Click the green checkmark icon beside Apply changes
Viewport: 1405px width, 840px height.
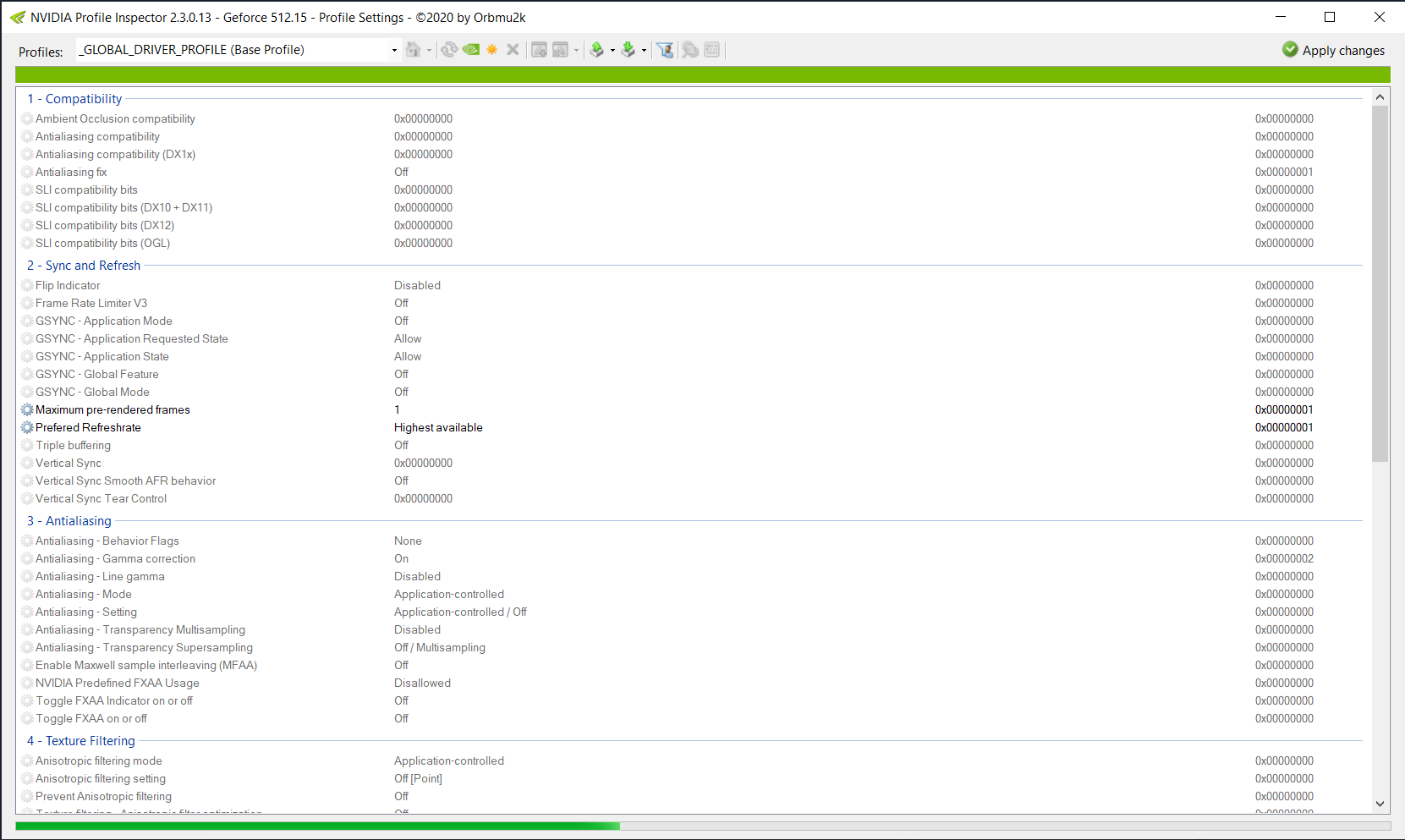coord(1290,49)
